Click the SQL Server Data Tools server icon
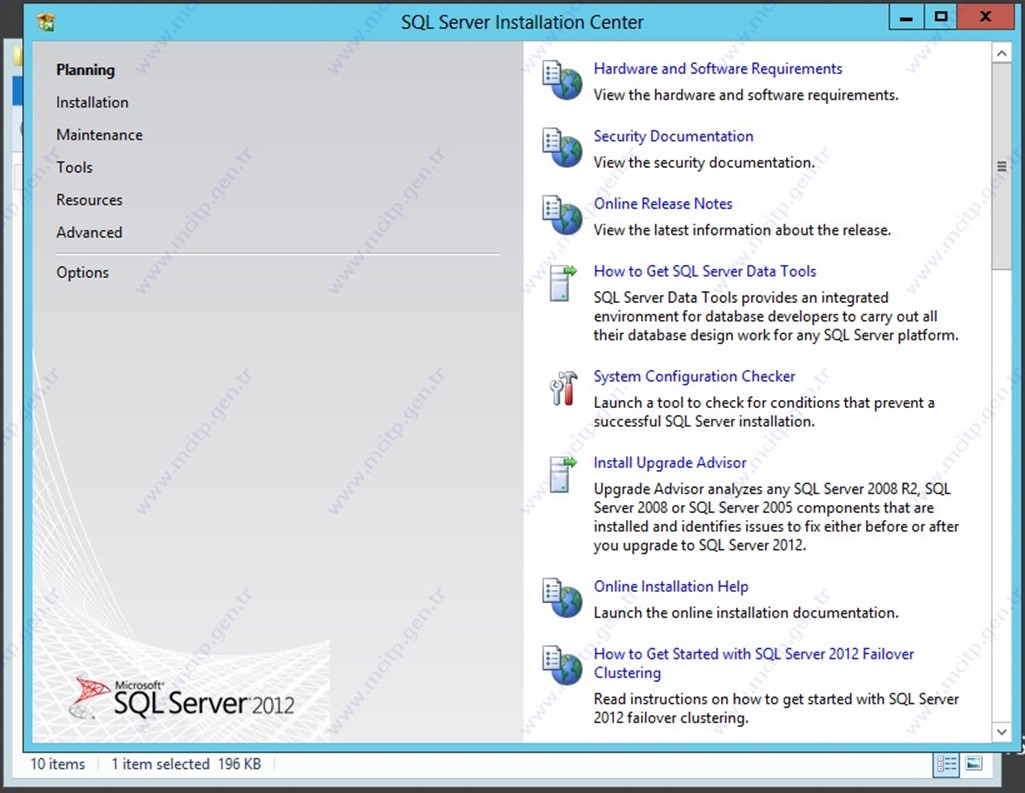 tap(563, 282)
